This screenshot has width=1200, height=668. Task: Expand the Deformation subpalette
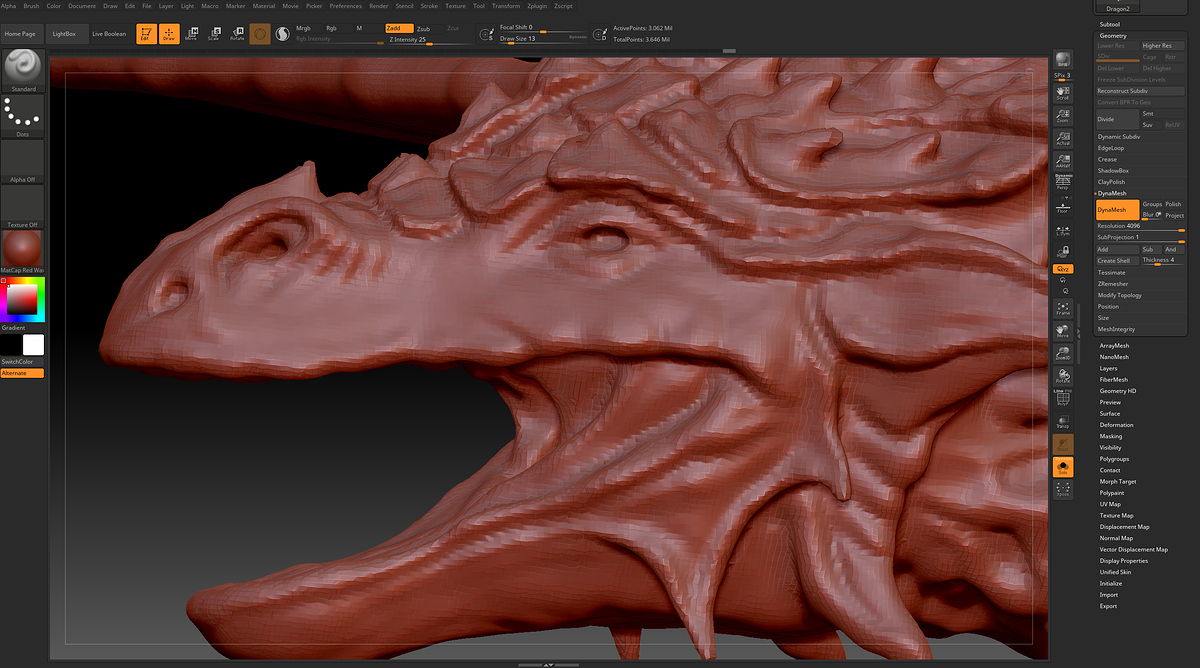coord(1116,425)
